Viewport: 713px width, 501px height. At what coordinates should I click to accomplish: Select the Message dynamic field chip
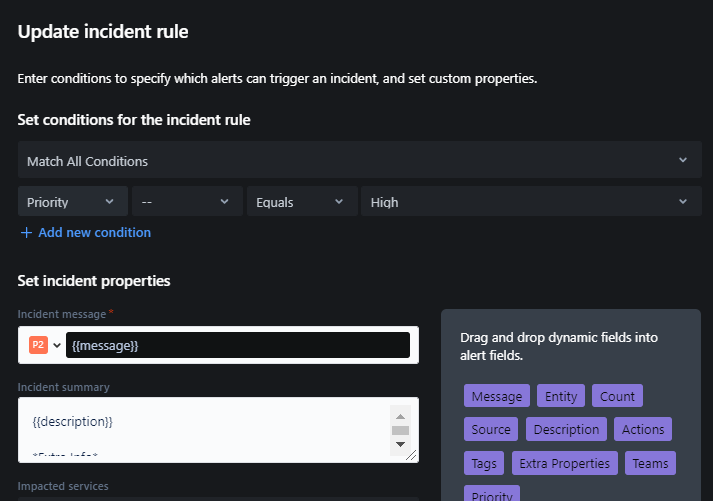(x=497, y=396)
